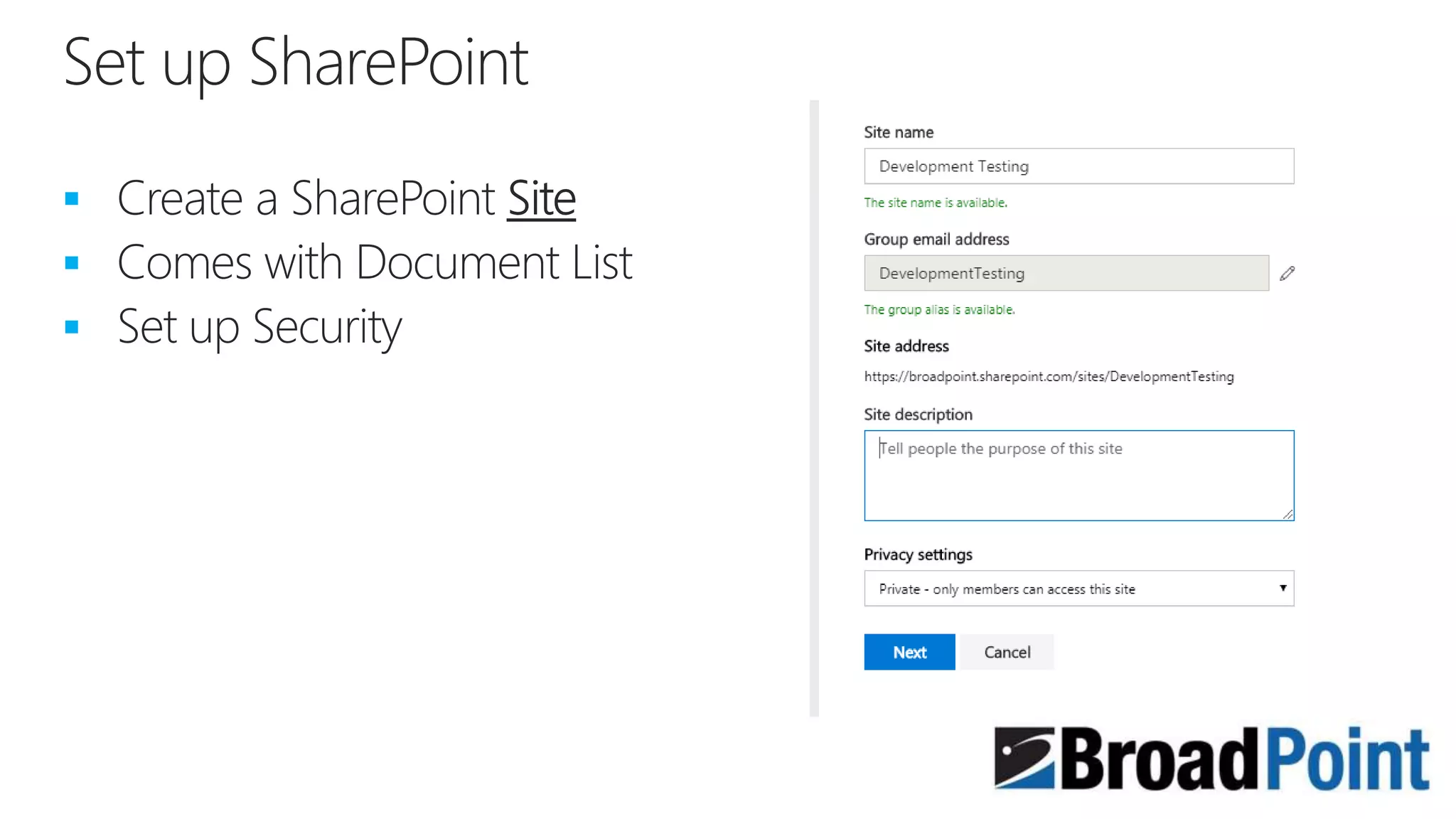Click the broadpoint.sharepoint.com site address URL
Screen dimensions: 1456x819
tap(1049, 377)
